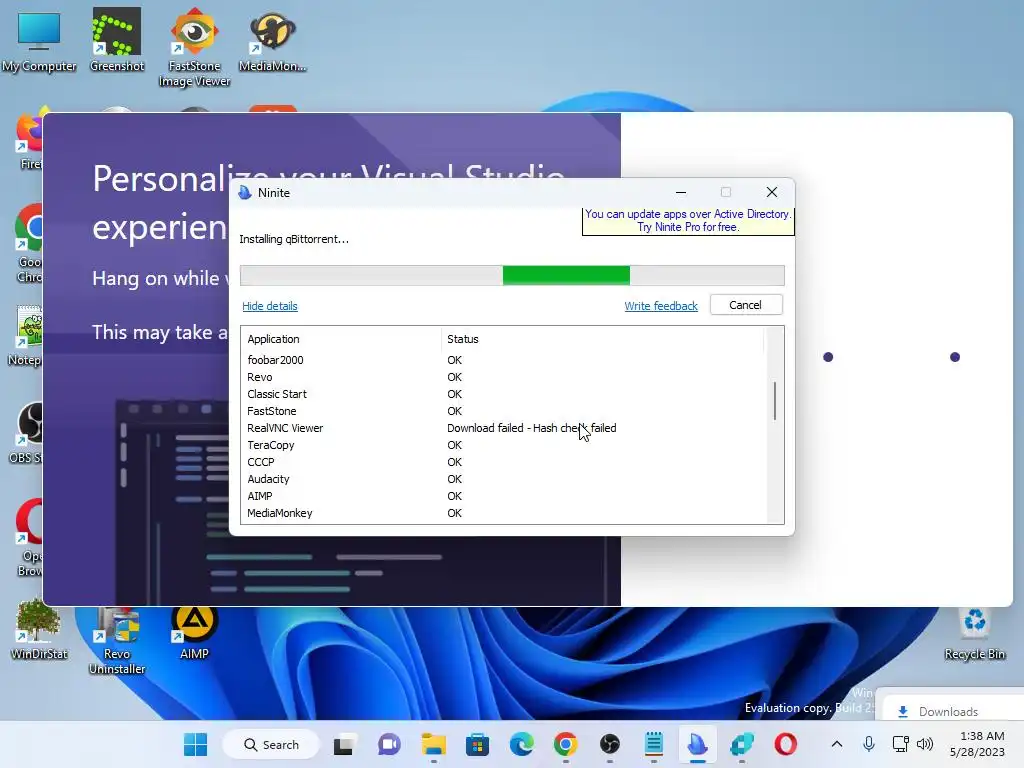Open My Computer desktop icon
Image resolution: width=1024 pixels, height=768 pixels.
tap(39, 40)
